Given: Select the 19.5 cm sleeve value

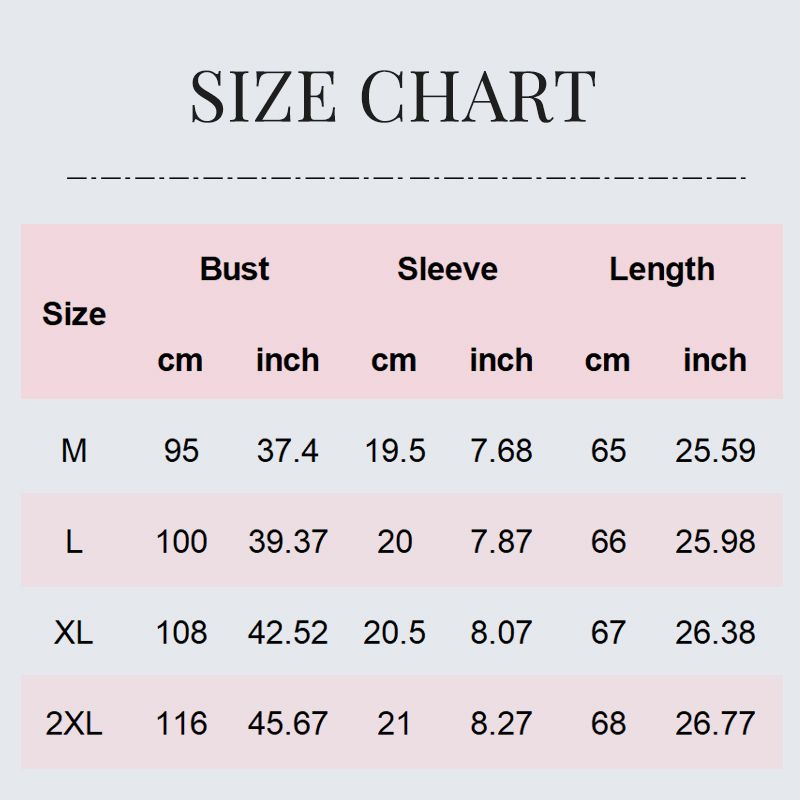Looking at the screenshot, I should [395, 451].
